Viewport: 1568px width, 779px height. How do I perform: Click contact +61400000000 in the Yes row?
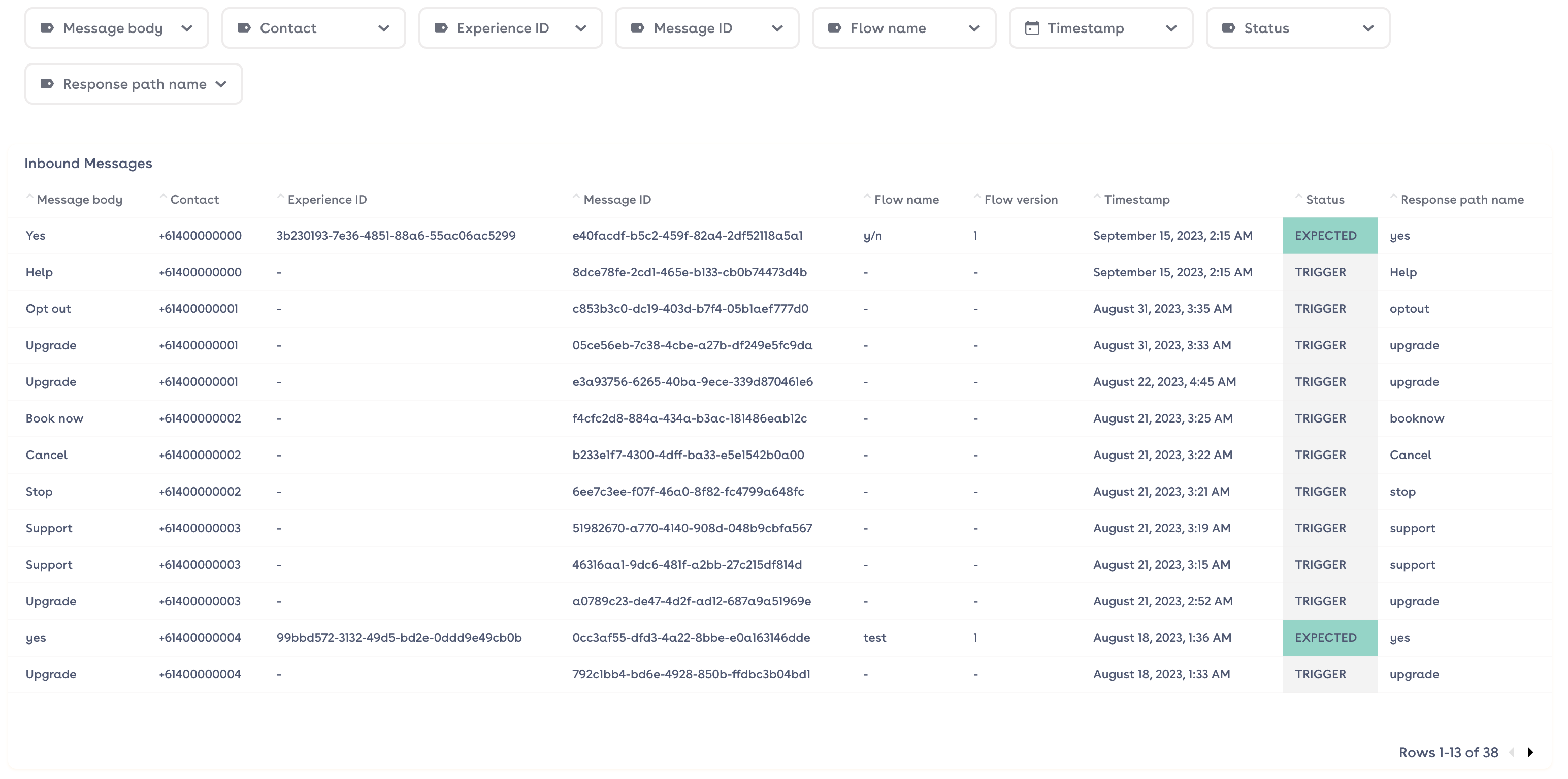(x=200, y=236)
